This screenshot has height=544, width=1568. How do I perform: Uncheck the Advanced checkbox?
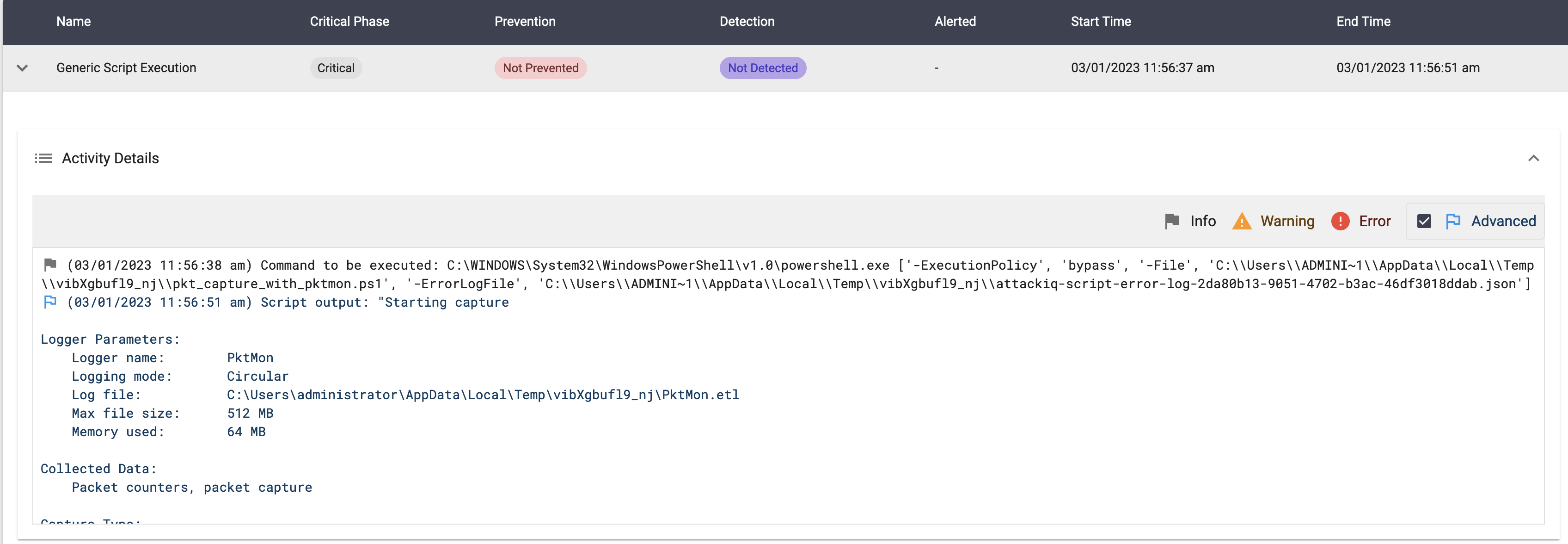tap(1424, 221)
